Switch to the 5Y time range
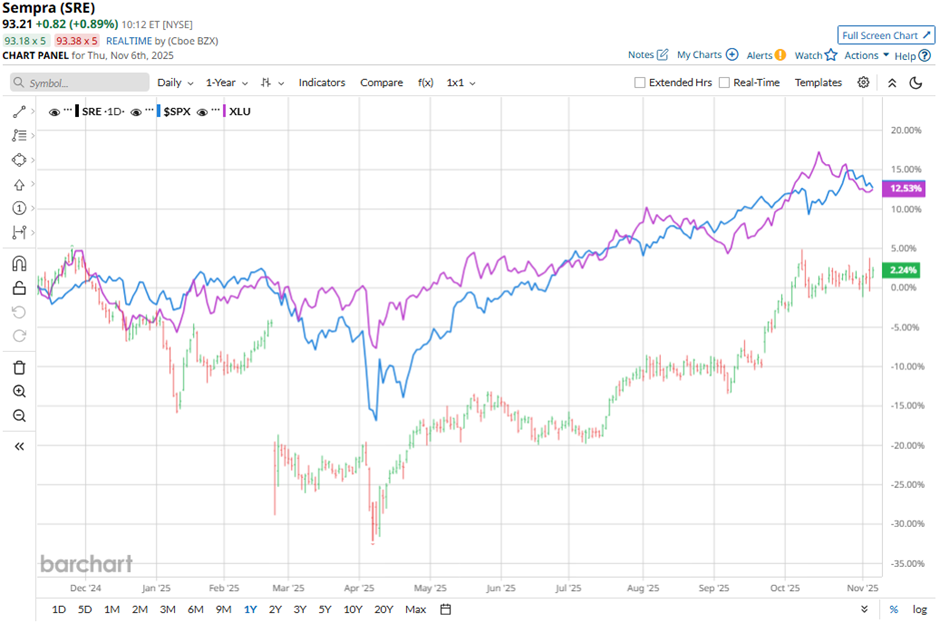Image resolution: width=940 pixels, height=623 pixels. [325, 609]
